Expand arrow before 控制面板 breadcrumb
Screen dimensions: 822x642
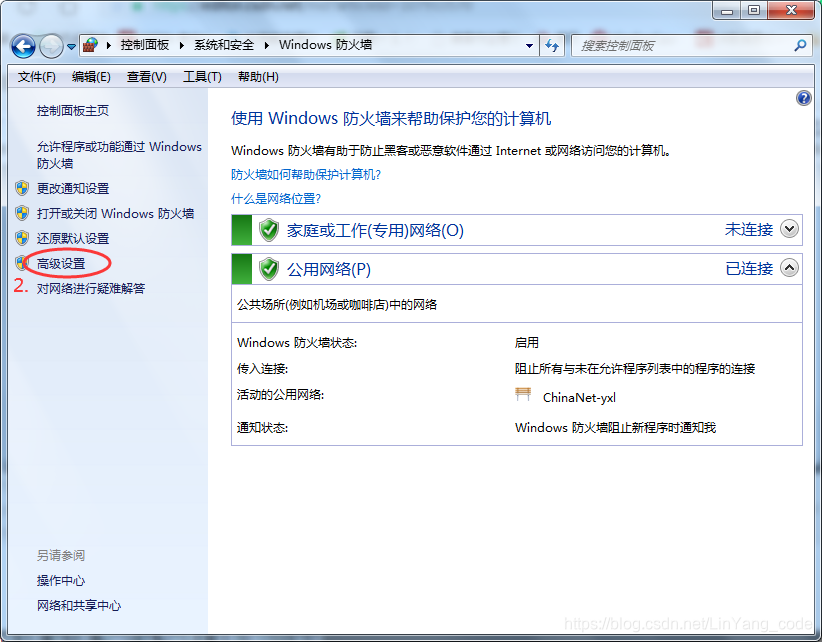pyautogui.click(x=109, y=46)
